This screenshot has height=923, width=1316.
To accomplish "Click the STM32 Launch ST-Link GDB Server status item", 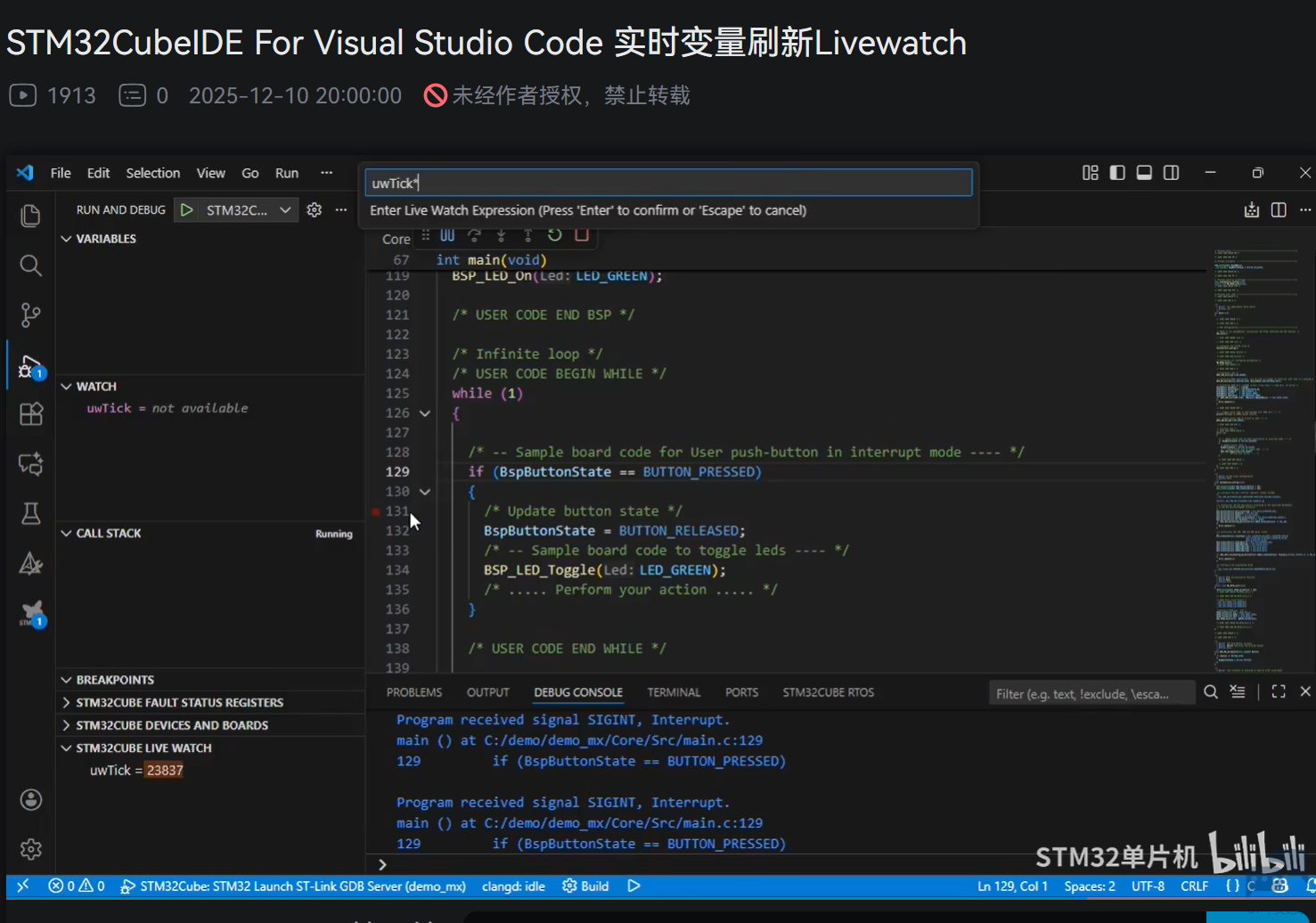I will (293, 886).
